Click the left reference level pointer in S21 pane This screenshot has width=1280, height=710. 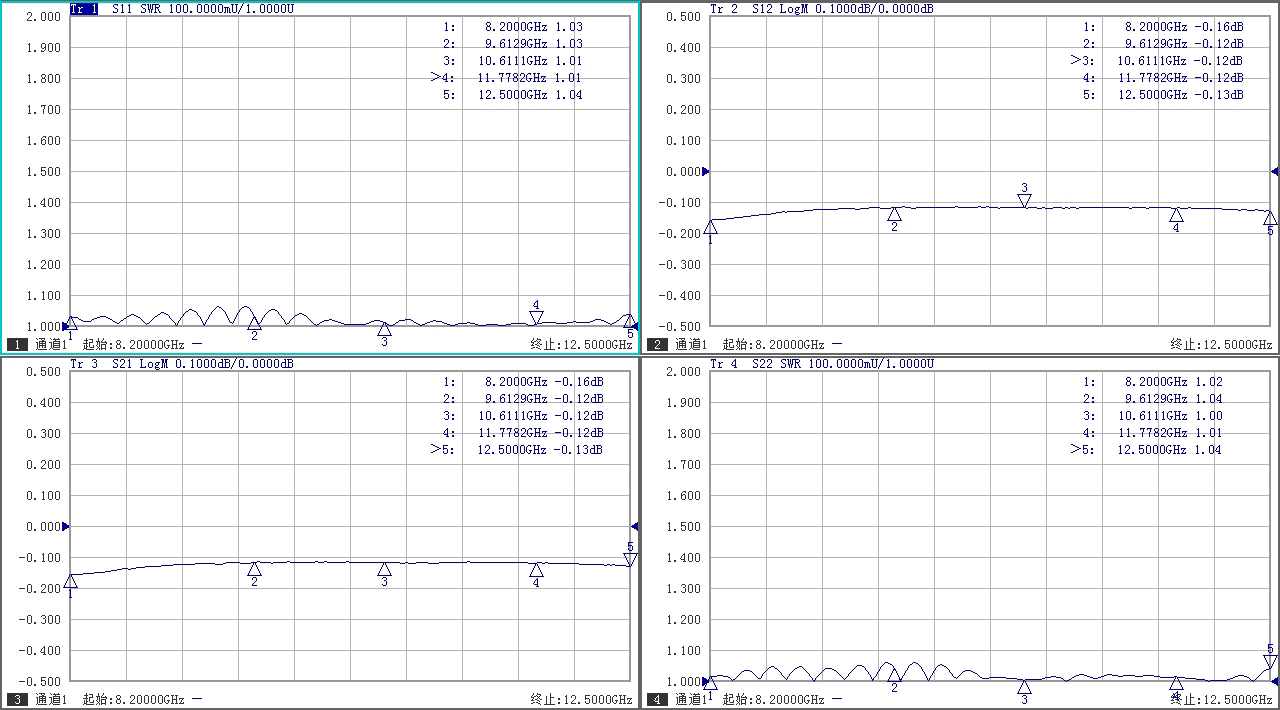tap(66, 526)
